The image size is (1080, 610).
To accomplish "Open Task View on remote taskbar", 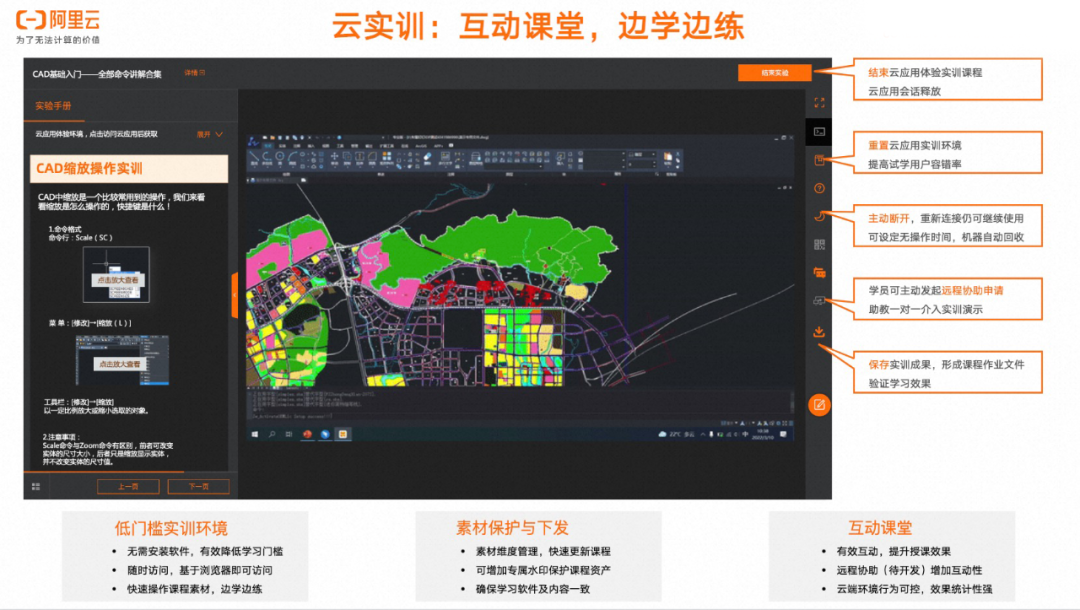I will 289,434.
